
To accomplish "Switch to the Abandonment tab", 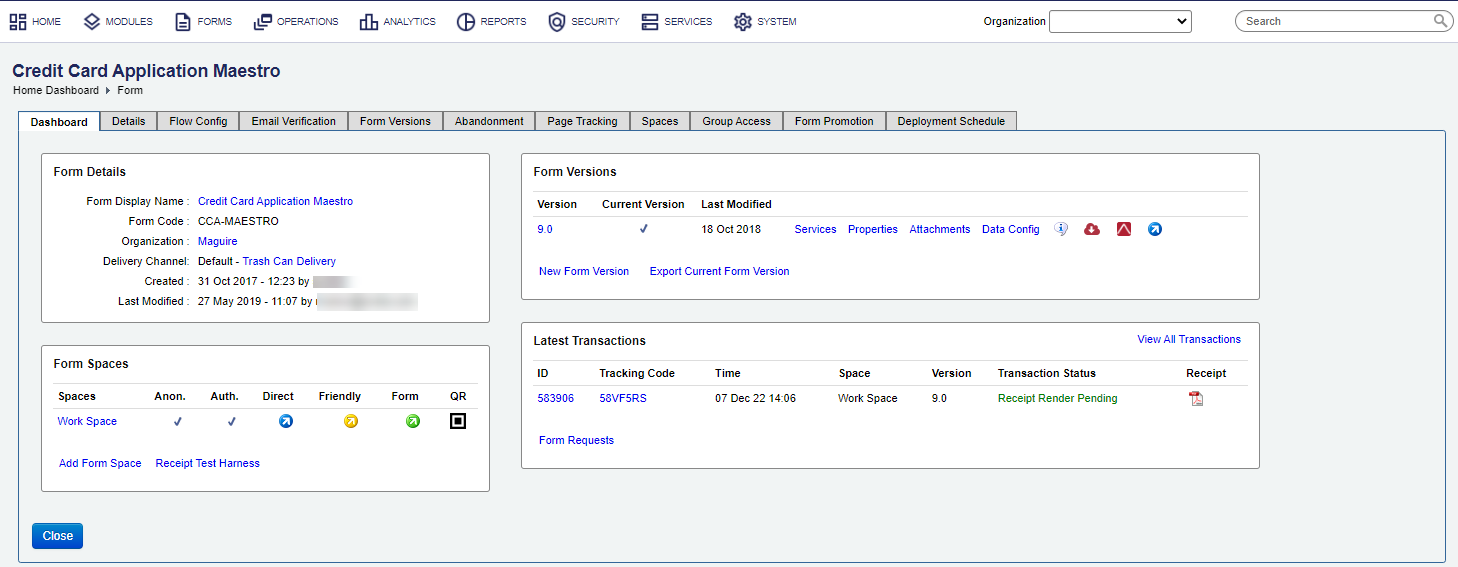I will (489, 121).
